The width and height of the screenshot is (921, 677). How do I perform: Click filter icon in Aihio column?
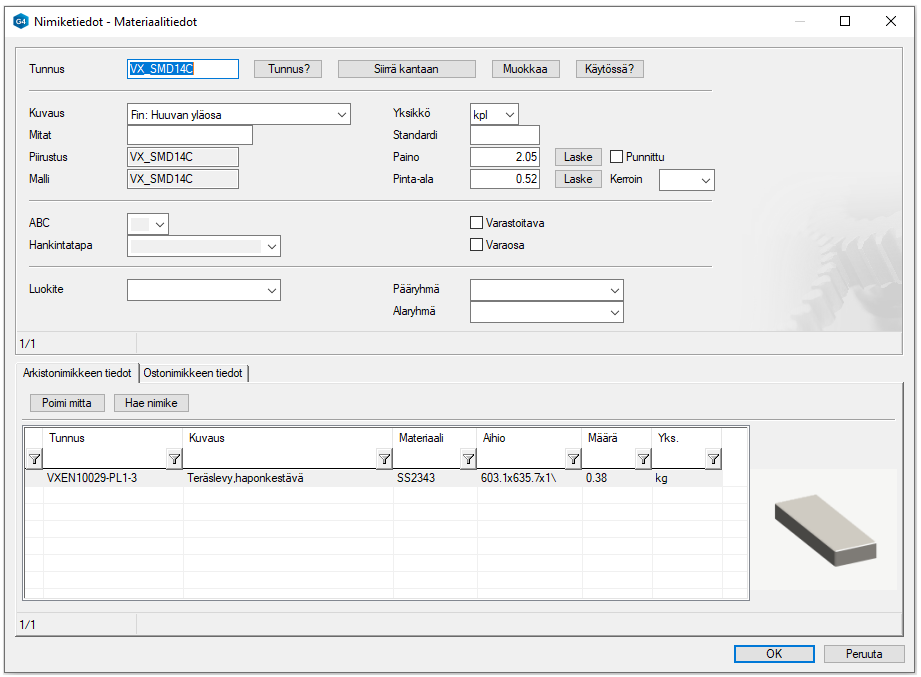pos(573,459)
